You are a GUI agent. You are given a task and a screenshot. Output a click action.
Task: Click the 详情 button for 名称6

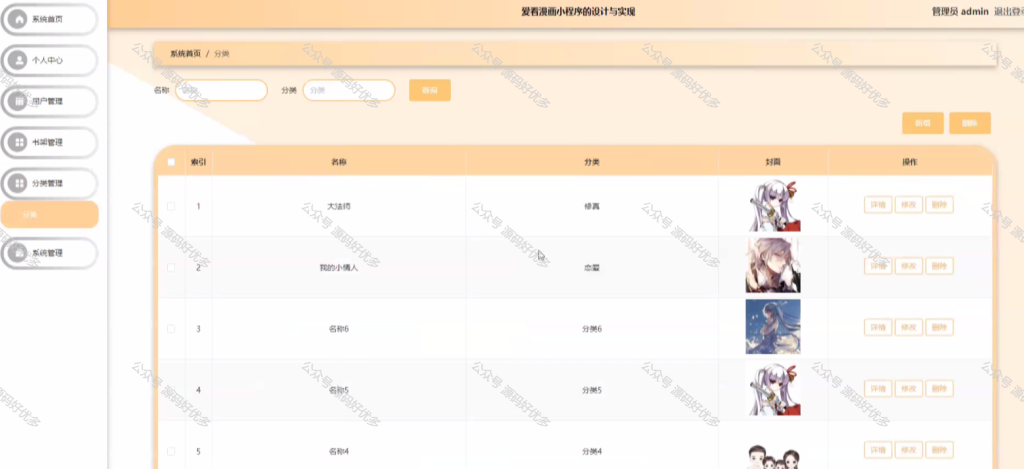[878, 327]
